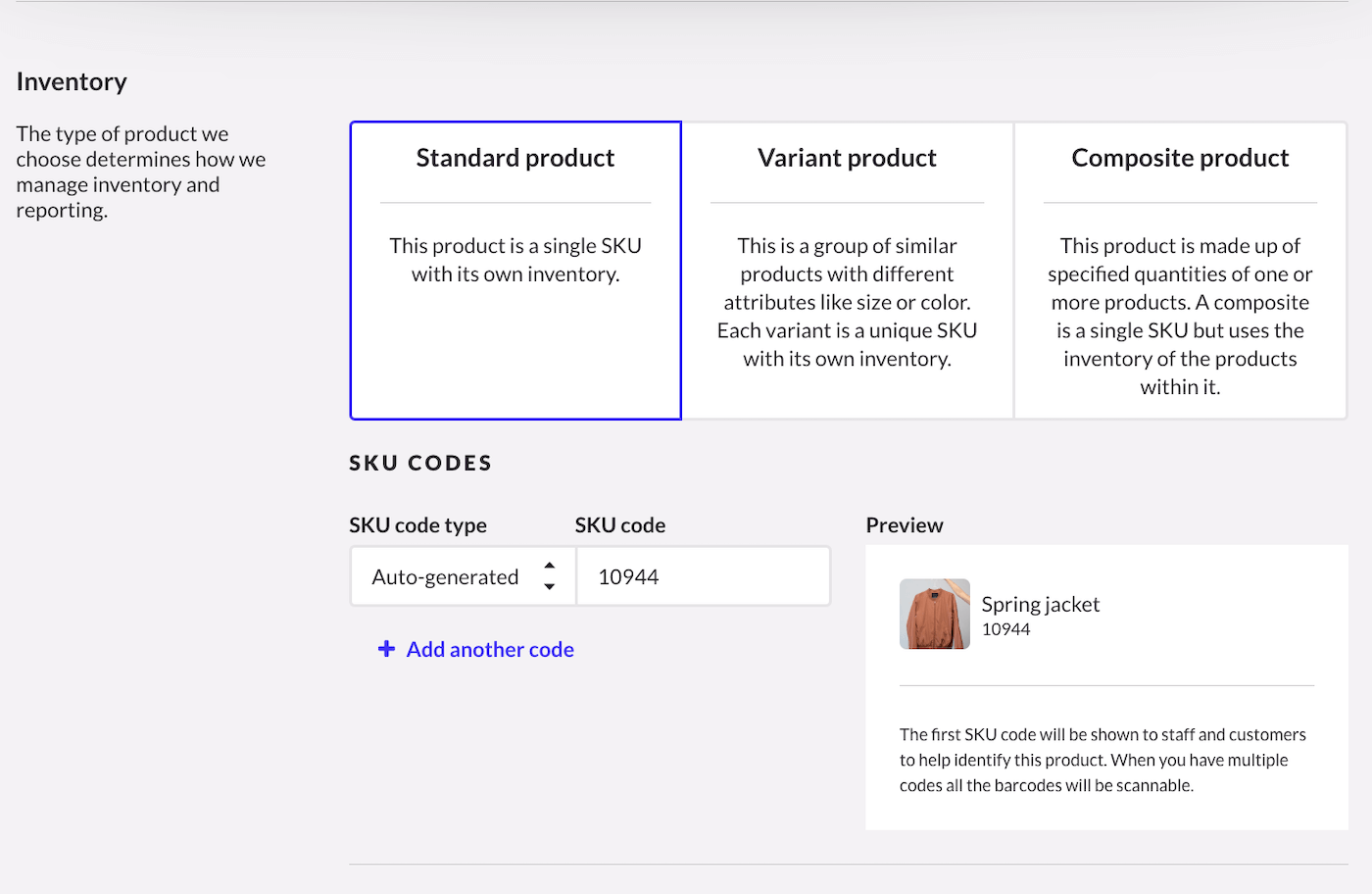Viewport: 1372px width, 894px height.
Task: Click the Inventory section heading
Action: tap(72, 81)
